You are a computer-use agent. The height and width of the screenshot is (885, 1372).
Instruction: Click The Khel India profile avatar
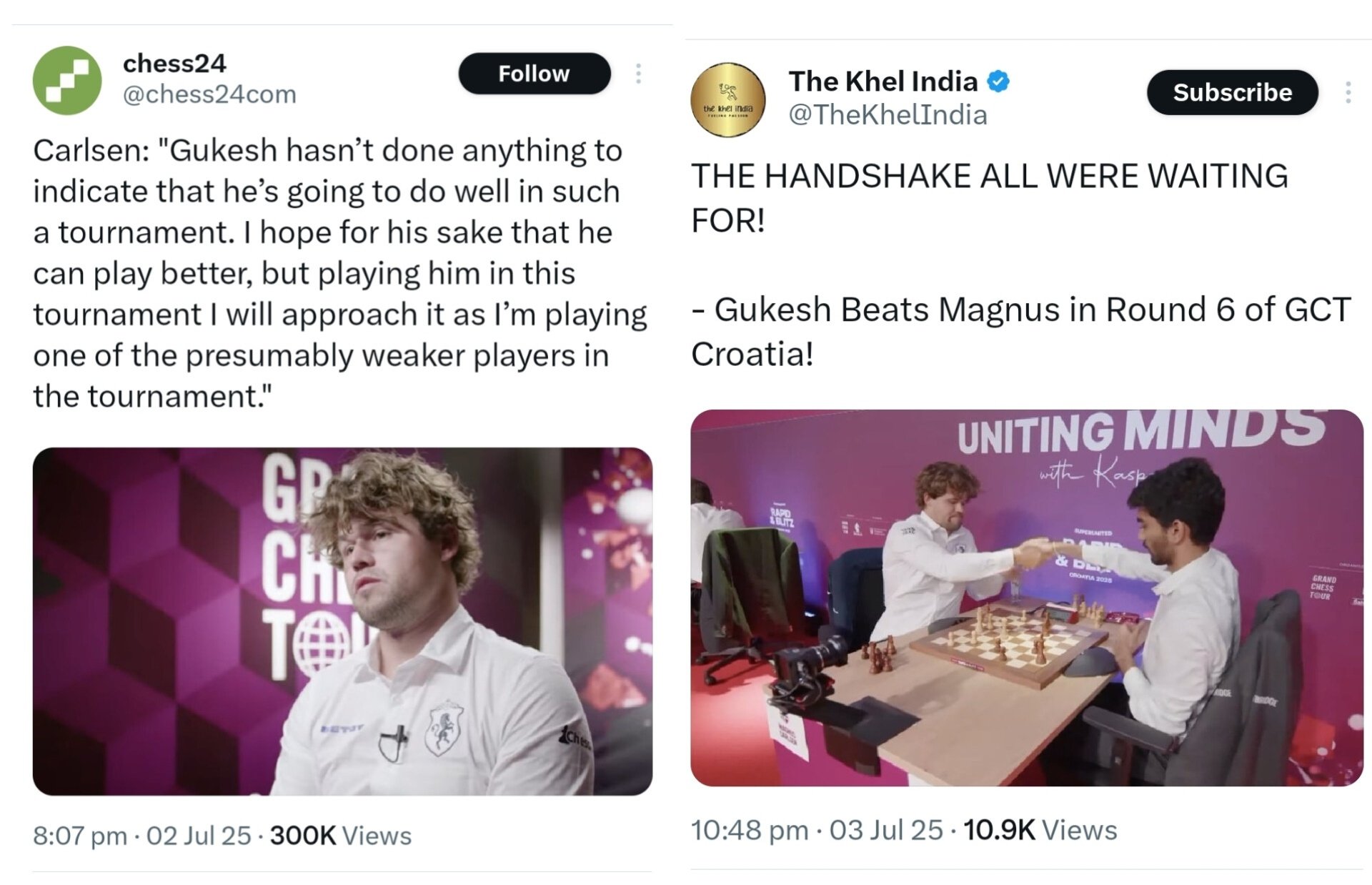click(727, 100)
